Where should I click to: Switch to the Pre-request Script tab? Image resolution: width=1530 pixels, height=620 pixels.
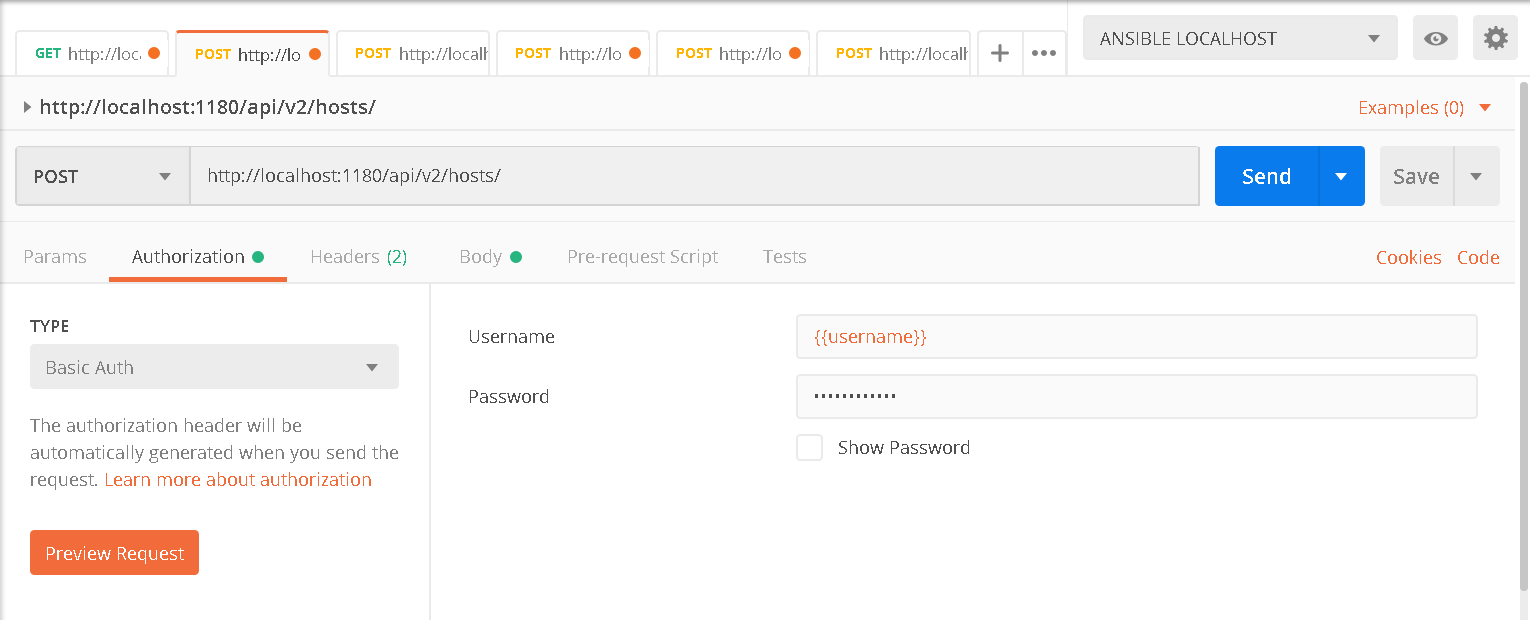coord(643,256)
